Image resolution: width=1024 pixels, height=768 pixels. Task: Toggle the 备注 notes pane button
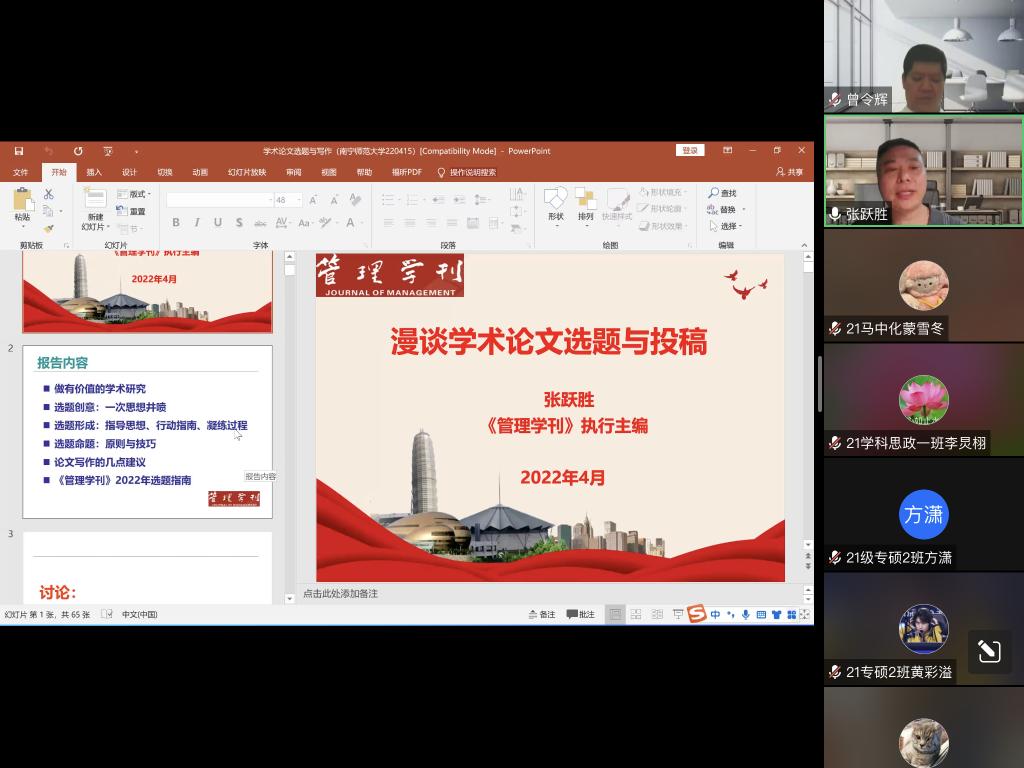pyautogui.click(x=541, y=615)
